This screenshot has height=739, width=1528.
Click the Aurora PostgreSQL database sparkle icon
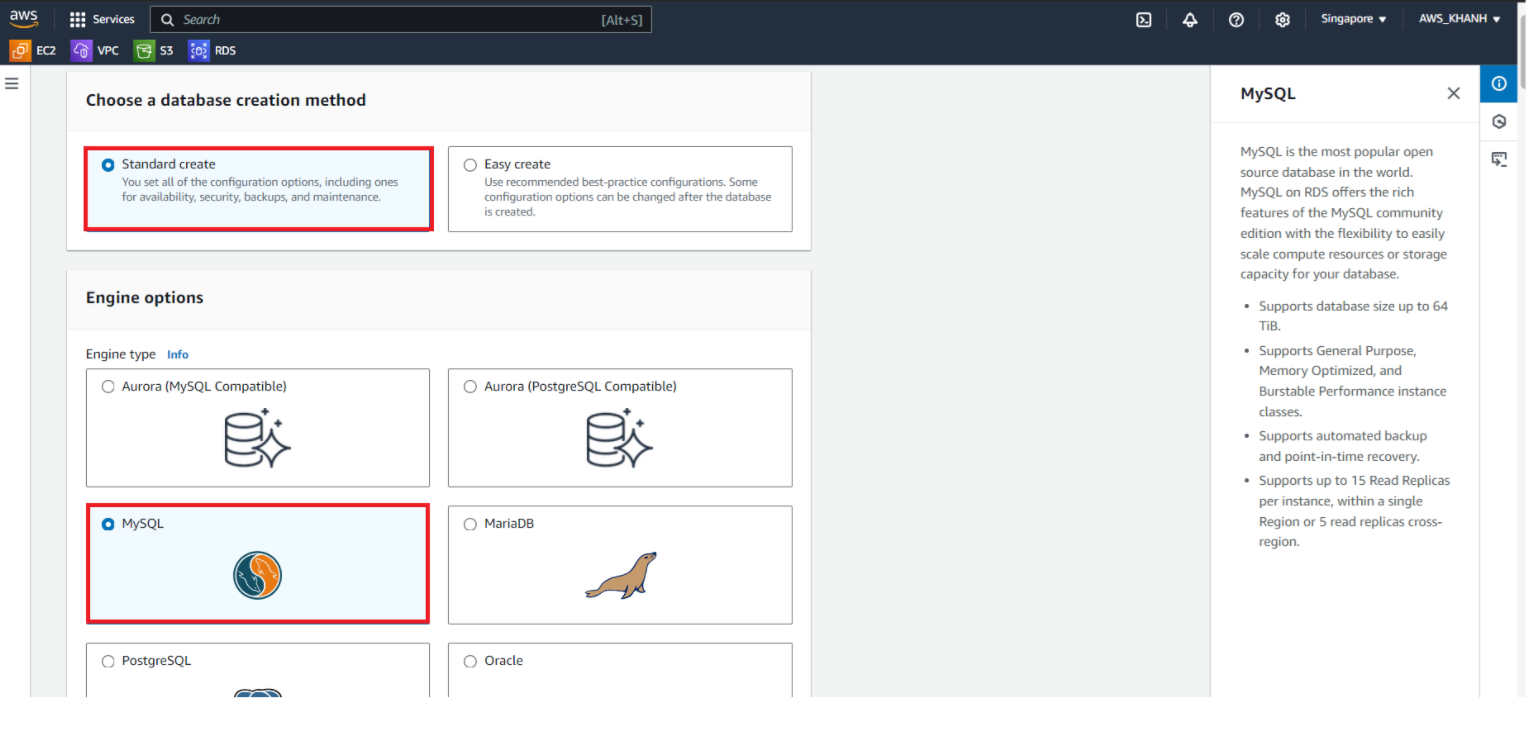click(620, 438)
